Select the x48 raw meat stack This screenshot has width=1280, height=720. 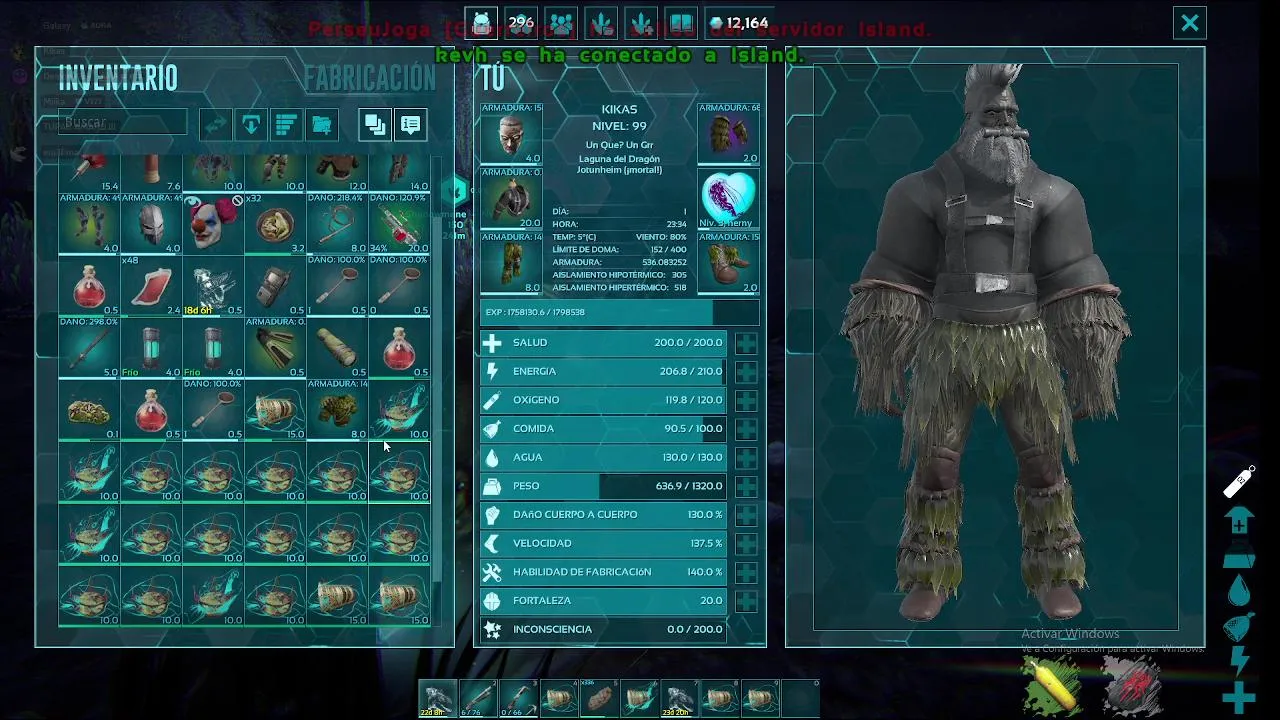[151, 286]
